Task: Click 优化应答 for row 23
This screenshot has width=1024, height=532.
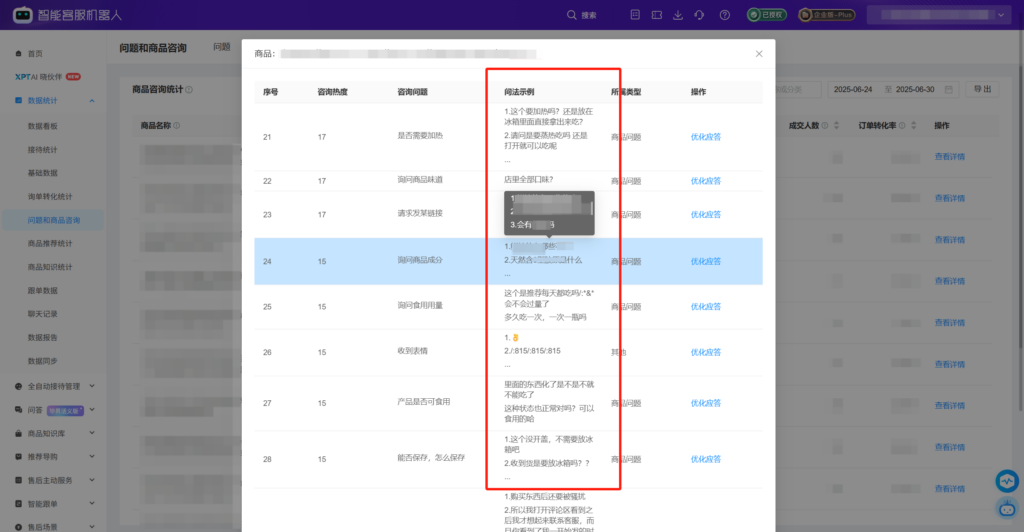Action: point(705,215)
